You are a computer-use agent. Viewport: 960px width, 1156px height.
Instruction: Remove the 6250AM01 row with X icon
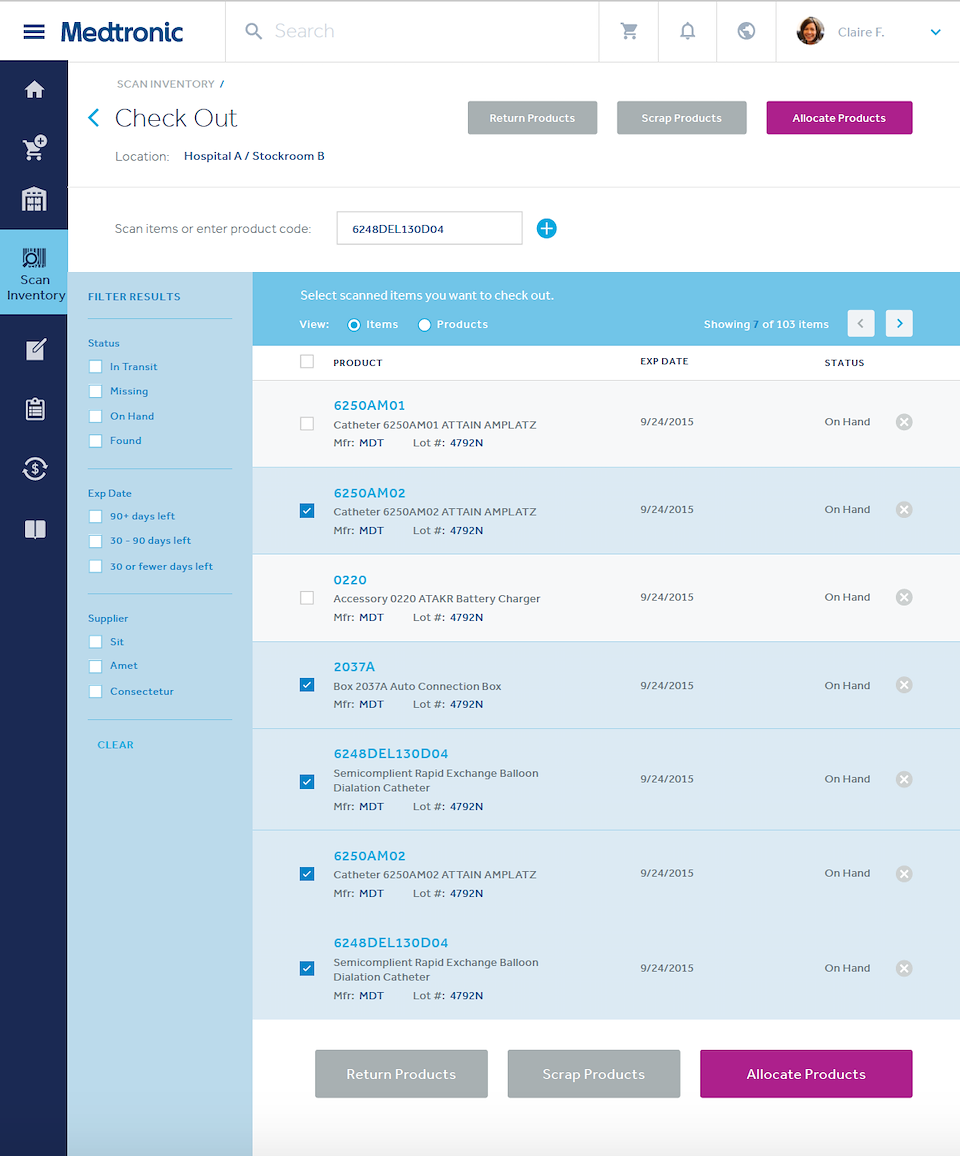pyautogui.click(x=904, y=422)
